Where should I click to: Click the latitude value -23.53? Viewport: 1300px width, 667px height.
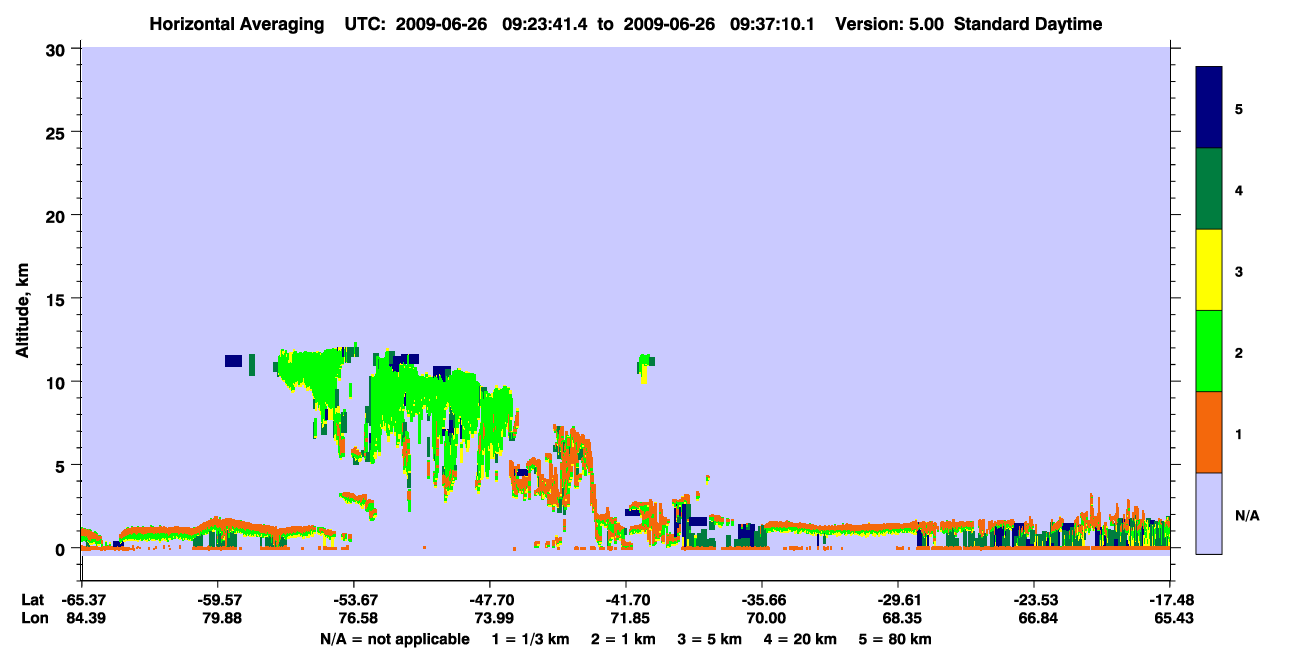pyautogui.click(x=1034, y=600)
